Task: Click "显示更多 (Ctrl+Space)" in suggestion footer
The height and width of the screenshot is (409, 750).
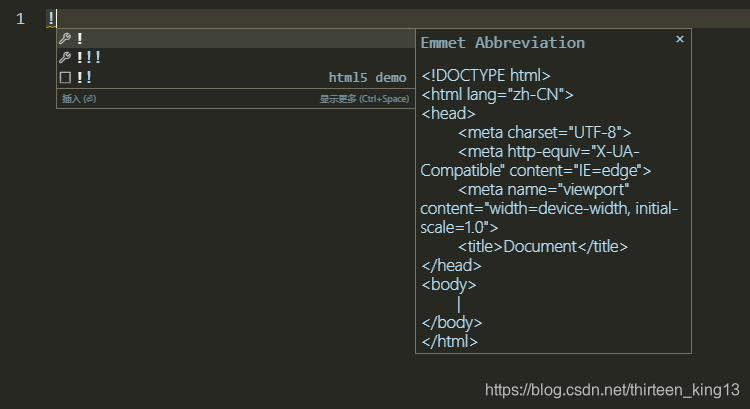Action: tap(364, 99)
